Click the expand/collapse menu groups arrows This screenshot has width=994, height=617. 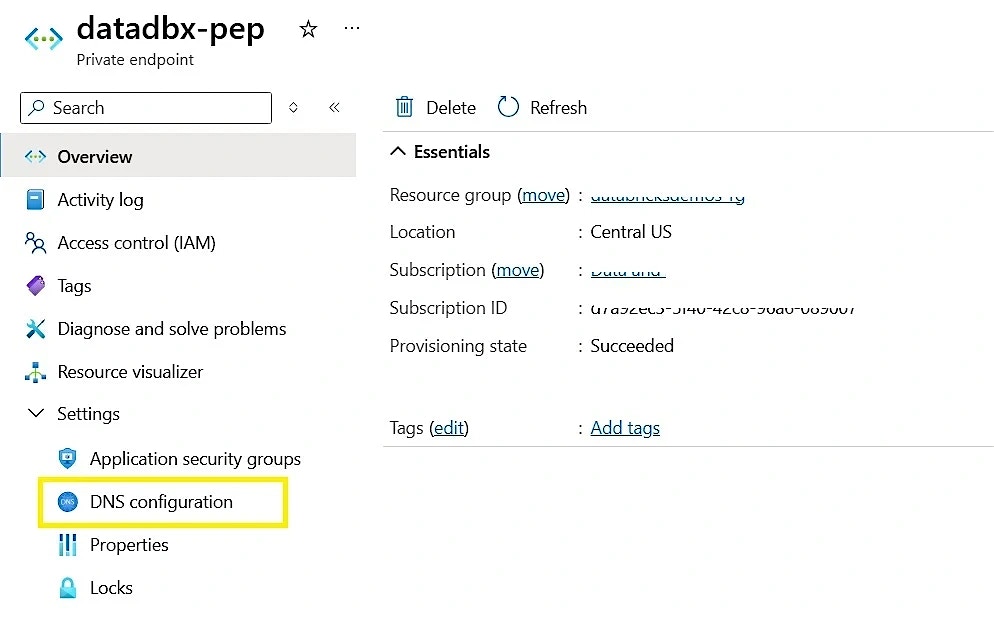coord(293,108)
